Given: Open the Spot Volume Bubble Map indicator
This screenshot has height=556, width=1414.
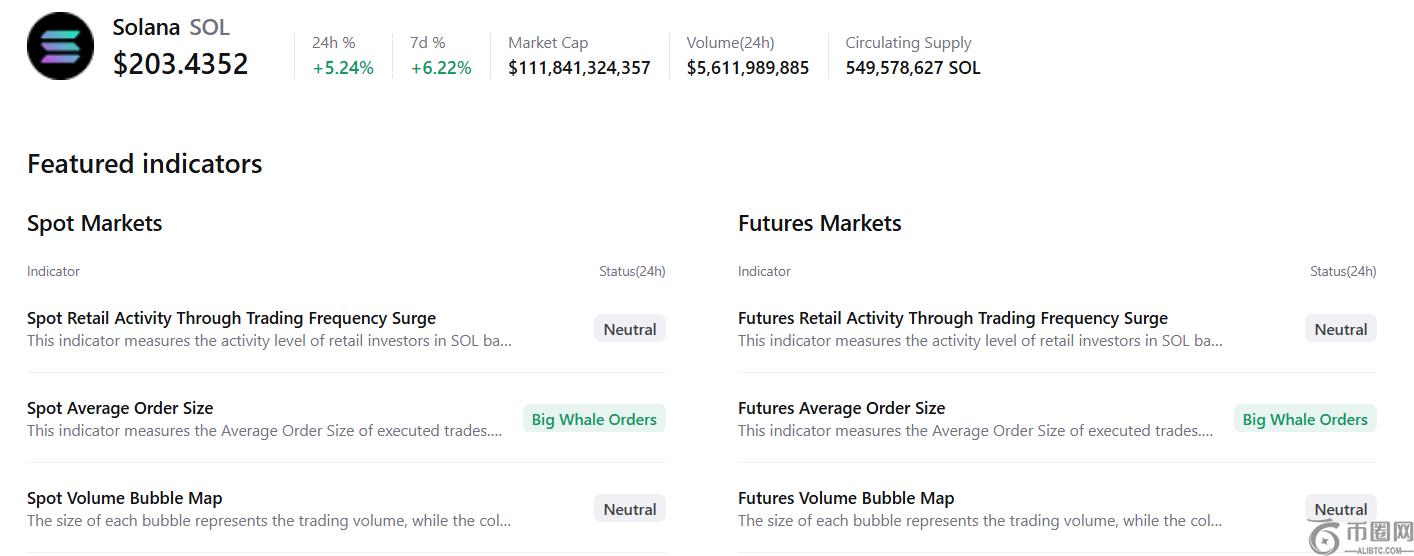Looking at the screenshot, I should [x=125, y=498].
